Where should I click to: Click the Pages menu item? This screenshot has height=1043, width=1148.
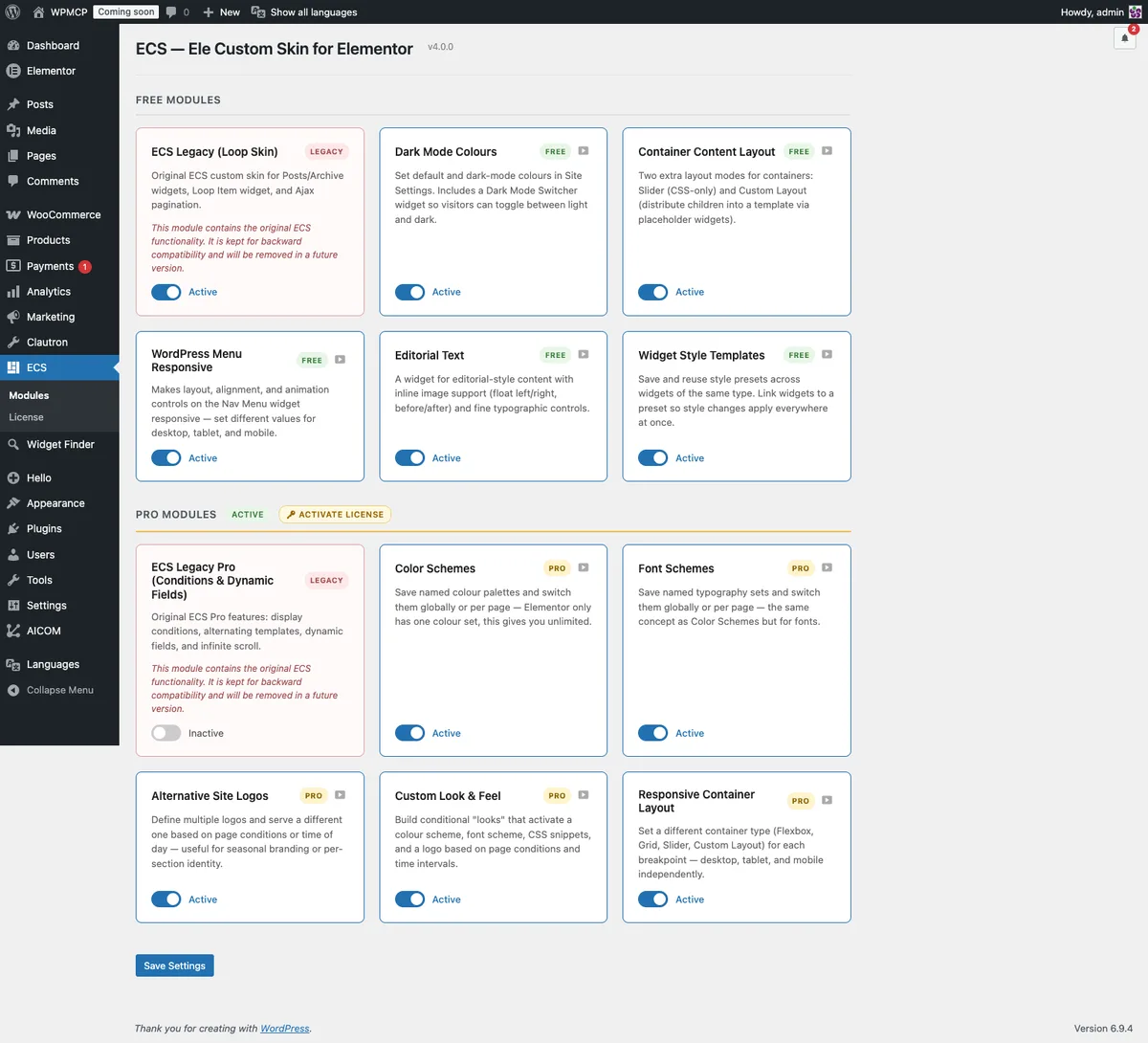(x=59, y=155)
